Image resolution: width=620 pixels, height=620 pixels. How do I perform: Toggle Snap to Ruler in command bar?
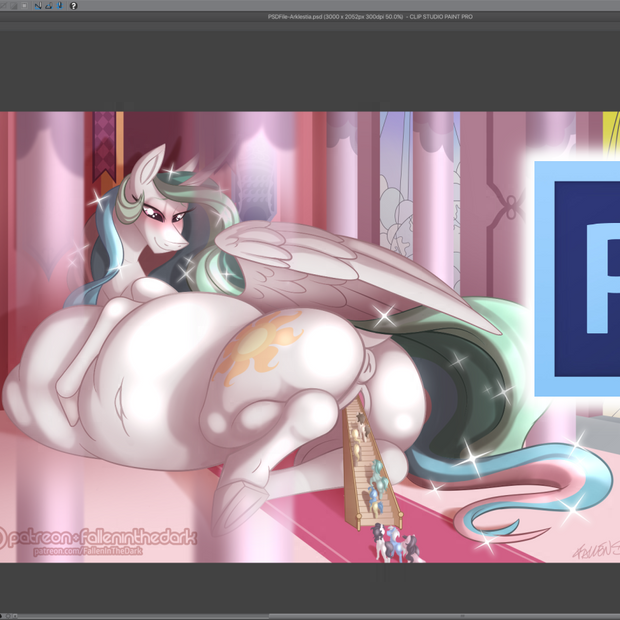(x=38, y=6)
